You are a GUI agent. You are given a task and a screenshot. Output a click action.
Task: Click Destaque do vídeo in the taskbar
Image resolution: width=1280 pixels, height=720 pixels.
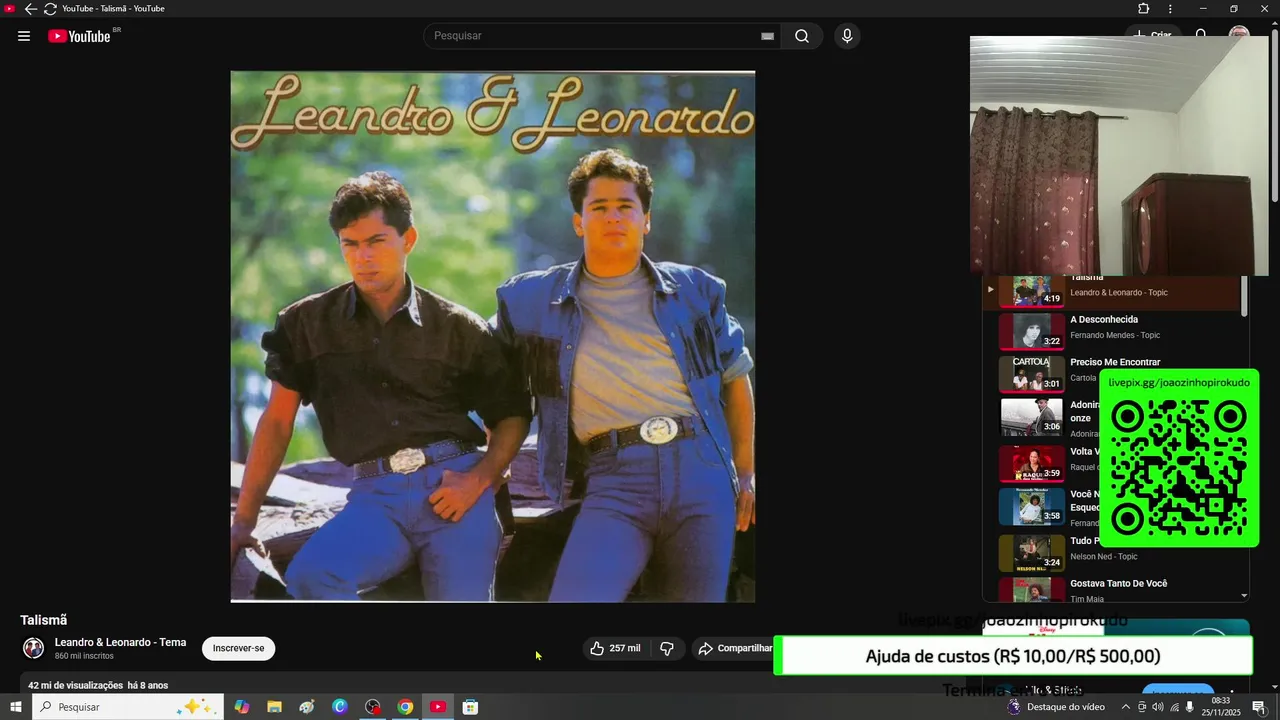point(1055,707)
